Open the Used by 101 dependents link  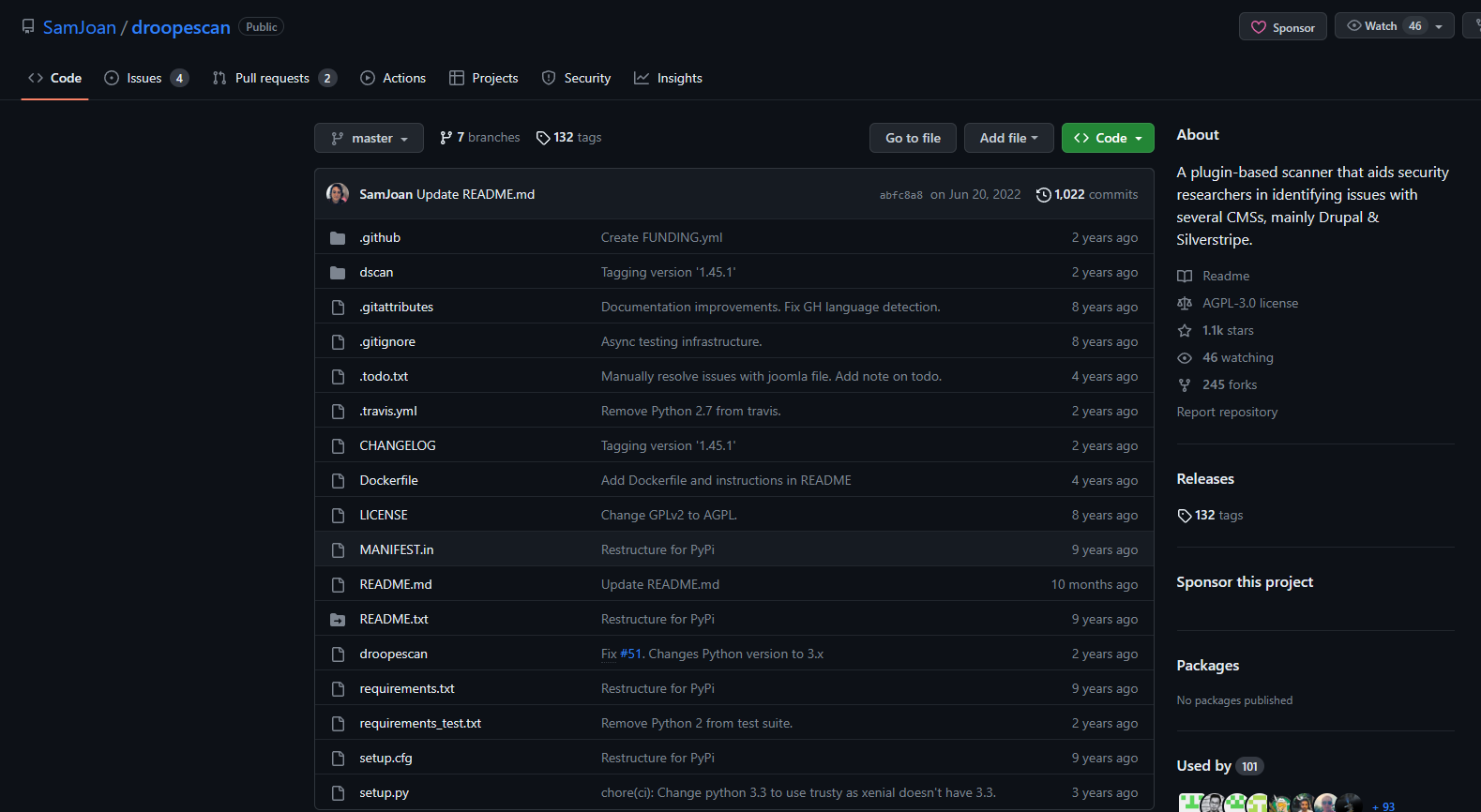tap(1220, 766)
